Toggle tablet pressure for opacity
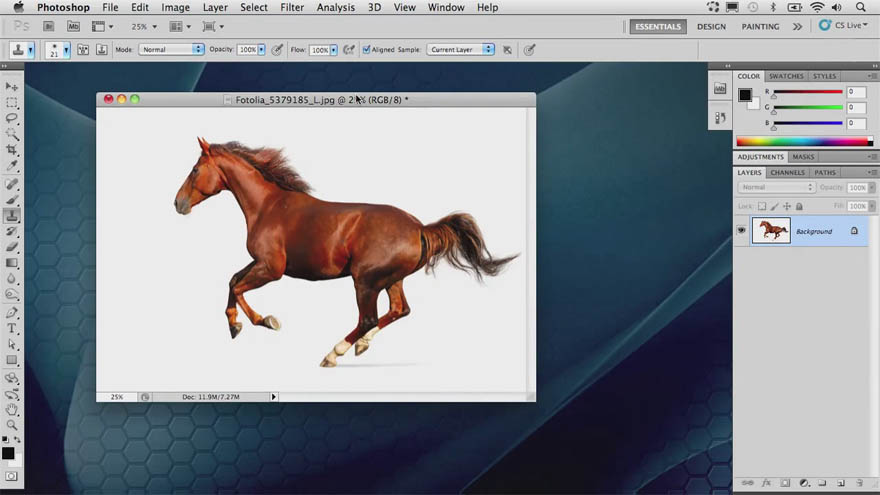This screenshot has width=880, height=495. 277,49
